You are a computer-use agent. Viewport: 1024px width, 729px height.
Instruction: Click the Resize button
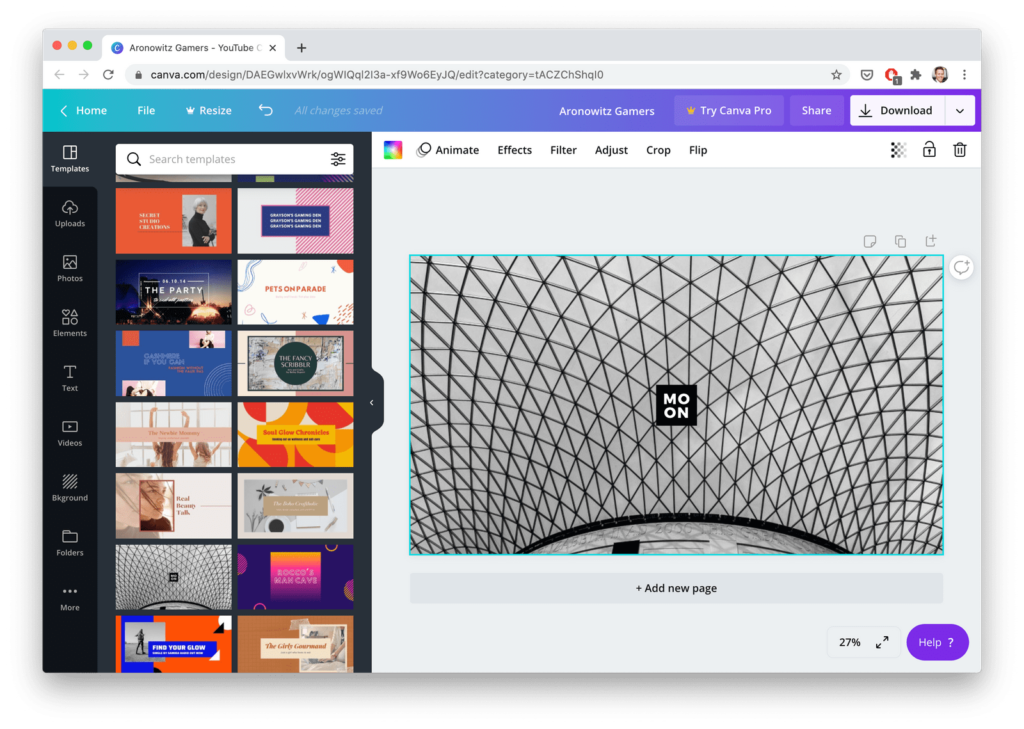coord(208,110)
